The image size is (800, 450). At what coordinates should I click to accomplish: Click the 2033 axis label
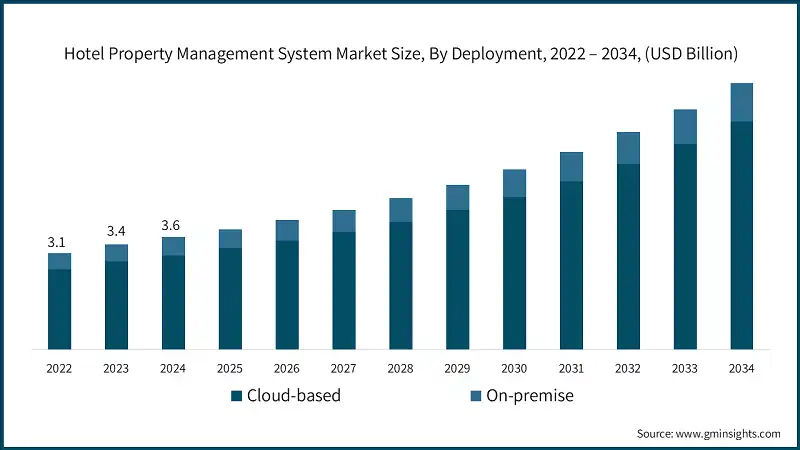[685, 368]
